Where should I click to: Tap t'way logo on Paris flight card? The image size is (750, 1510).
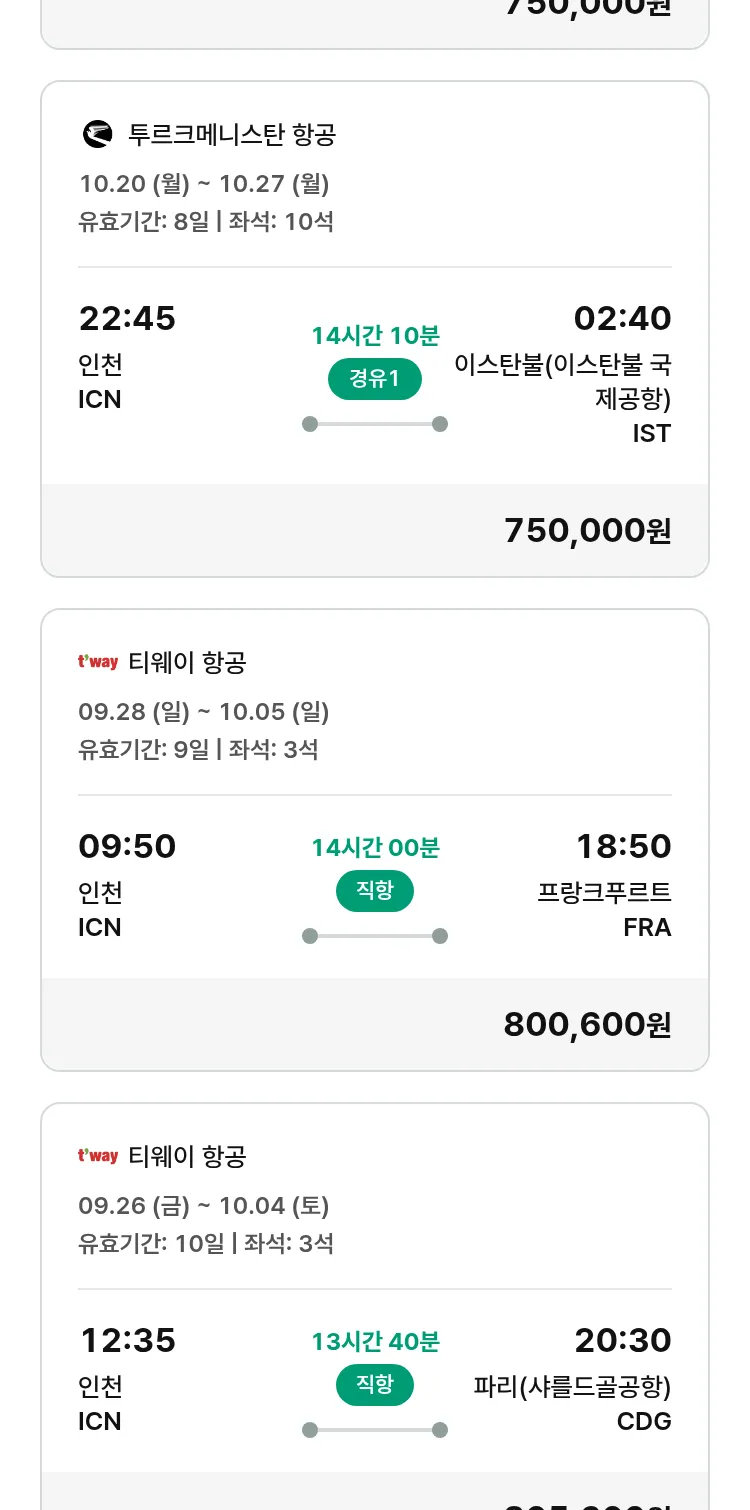click(x=98, y=1156)
